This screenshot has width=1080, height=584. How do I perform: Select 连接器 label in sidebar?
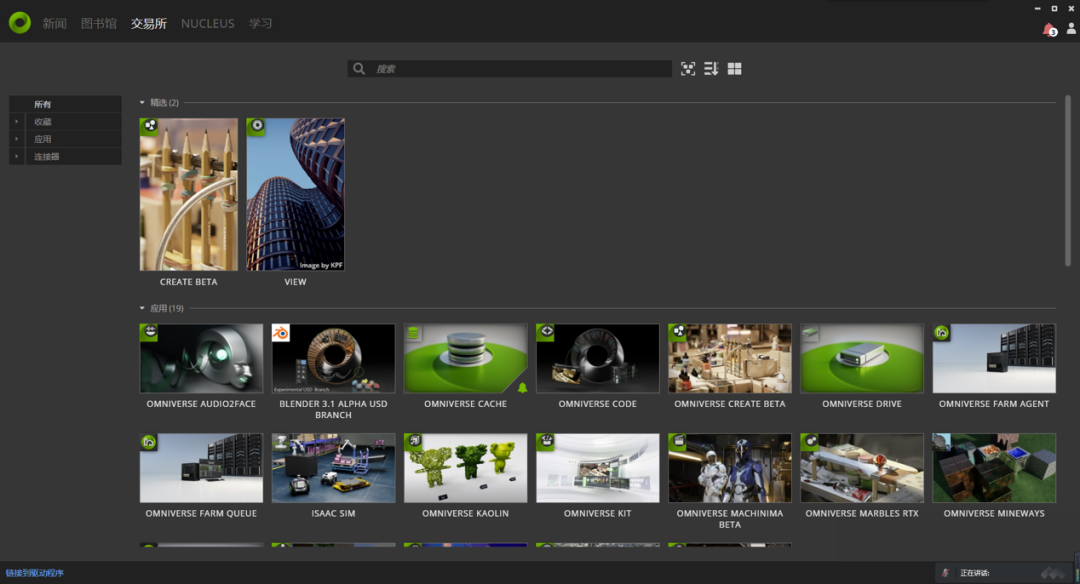[x=47, y=156]
